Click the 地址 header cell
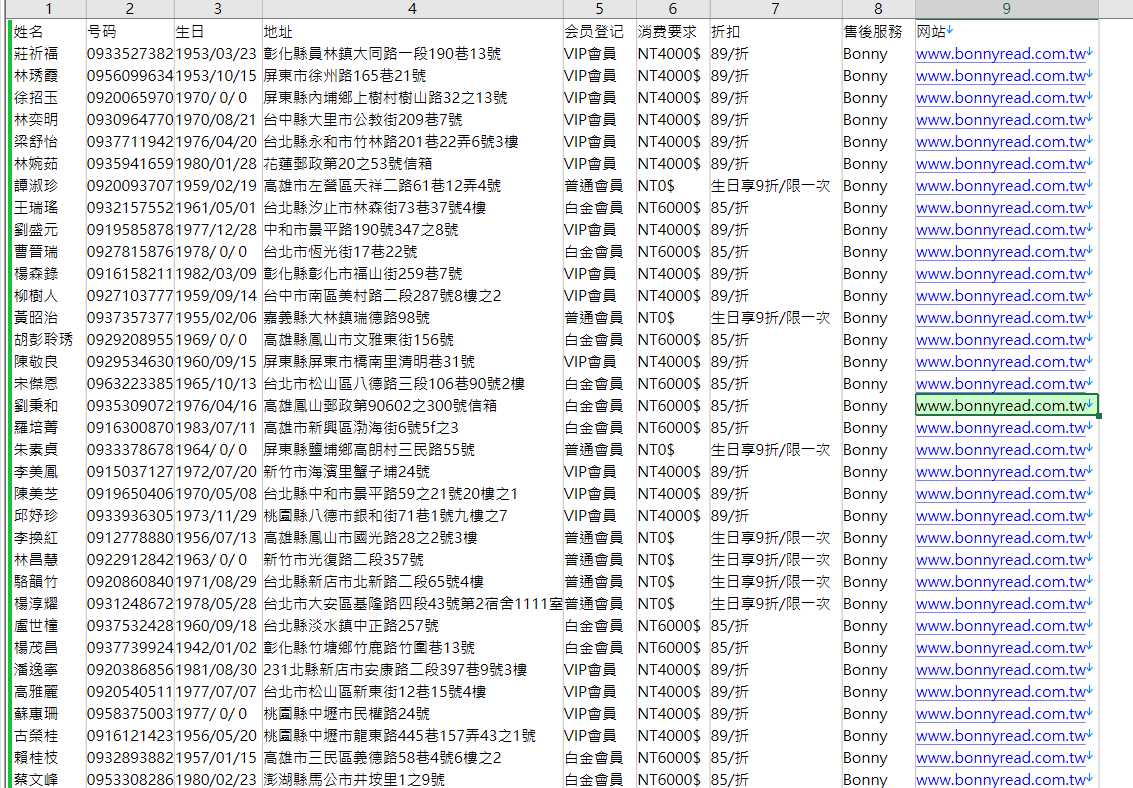 [413, 32]
